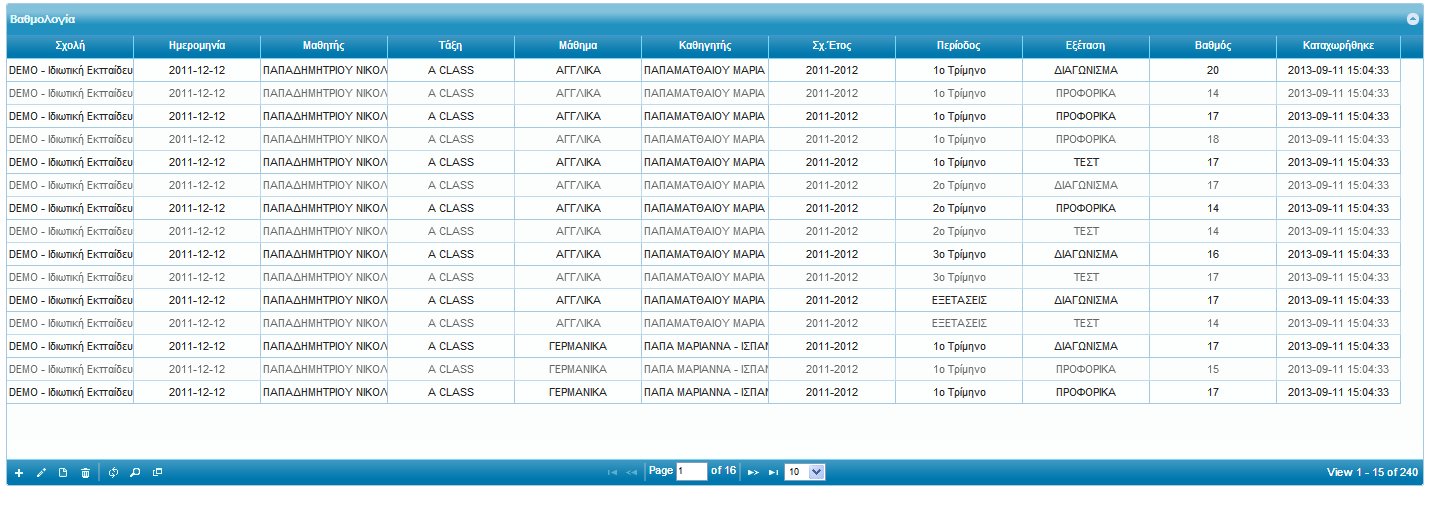Image resolution: width=1432 pixels, height=507 pixels.
Task: Sort by the Ημερομηνία column header
Action: click(197, 46)
